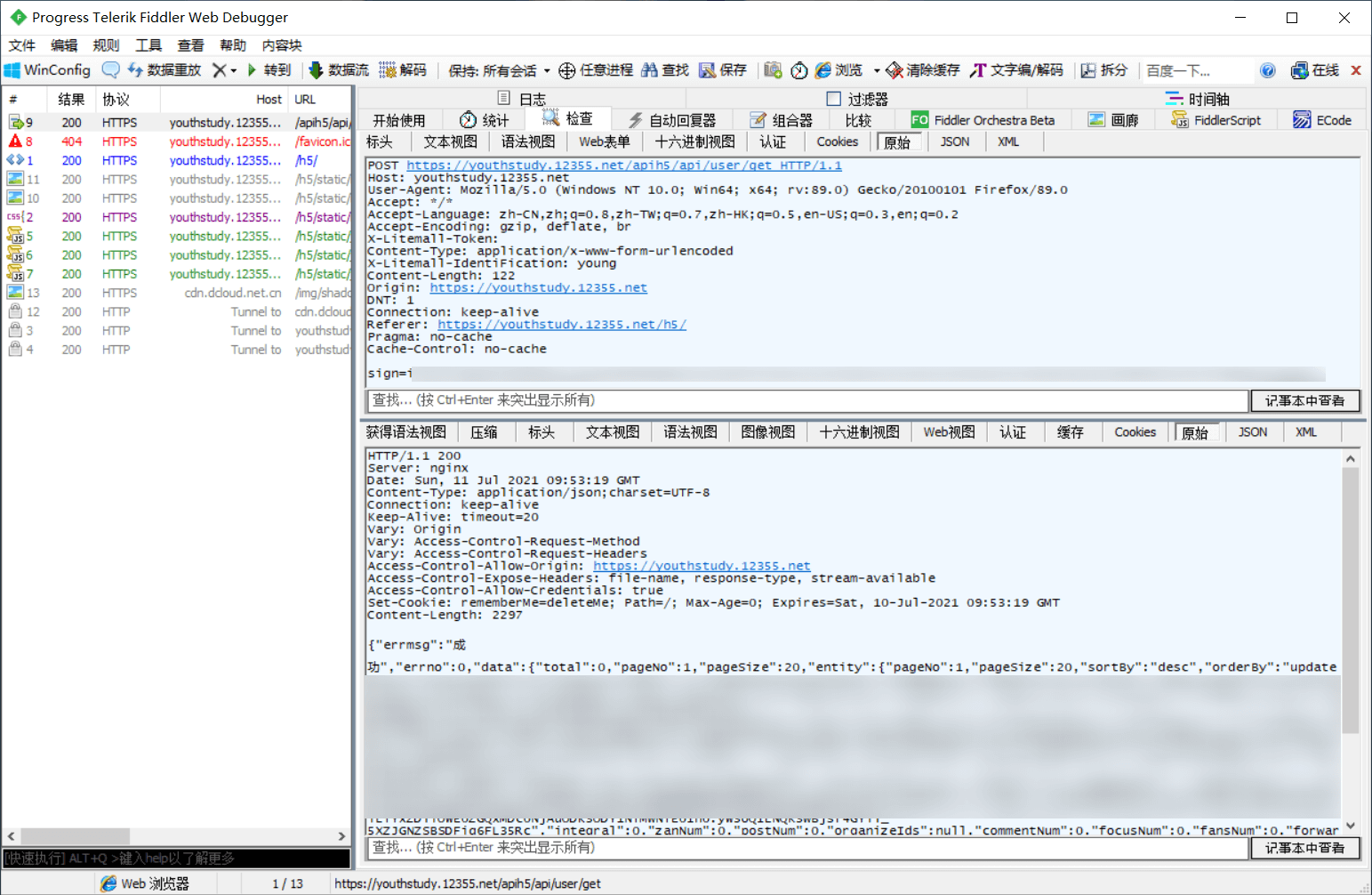
Task: Open the Origin youthstudy.12355.net link
Action: point(539,288)
